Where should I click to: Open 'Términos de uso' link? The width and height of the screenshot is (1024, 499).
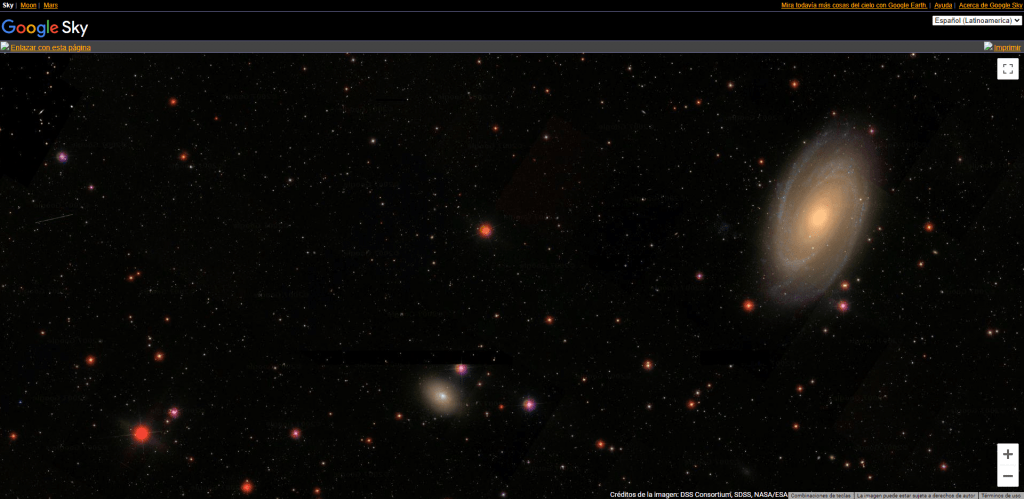pos(1001,496)
